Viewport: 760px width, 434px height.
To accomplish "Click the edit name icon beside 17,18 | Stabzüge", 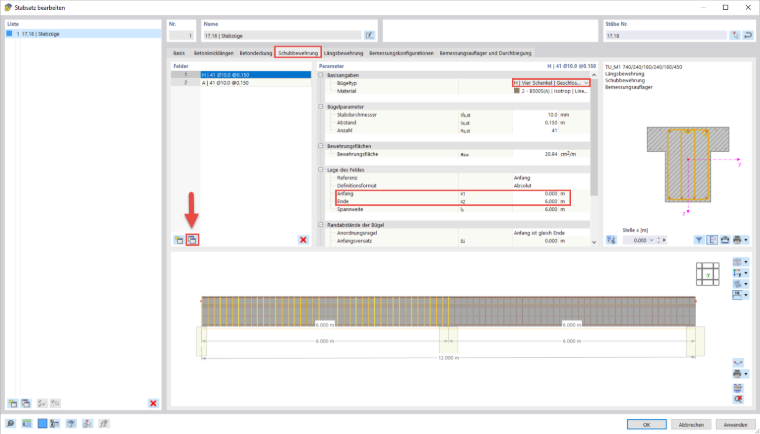I will (x=370, y=35).
